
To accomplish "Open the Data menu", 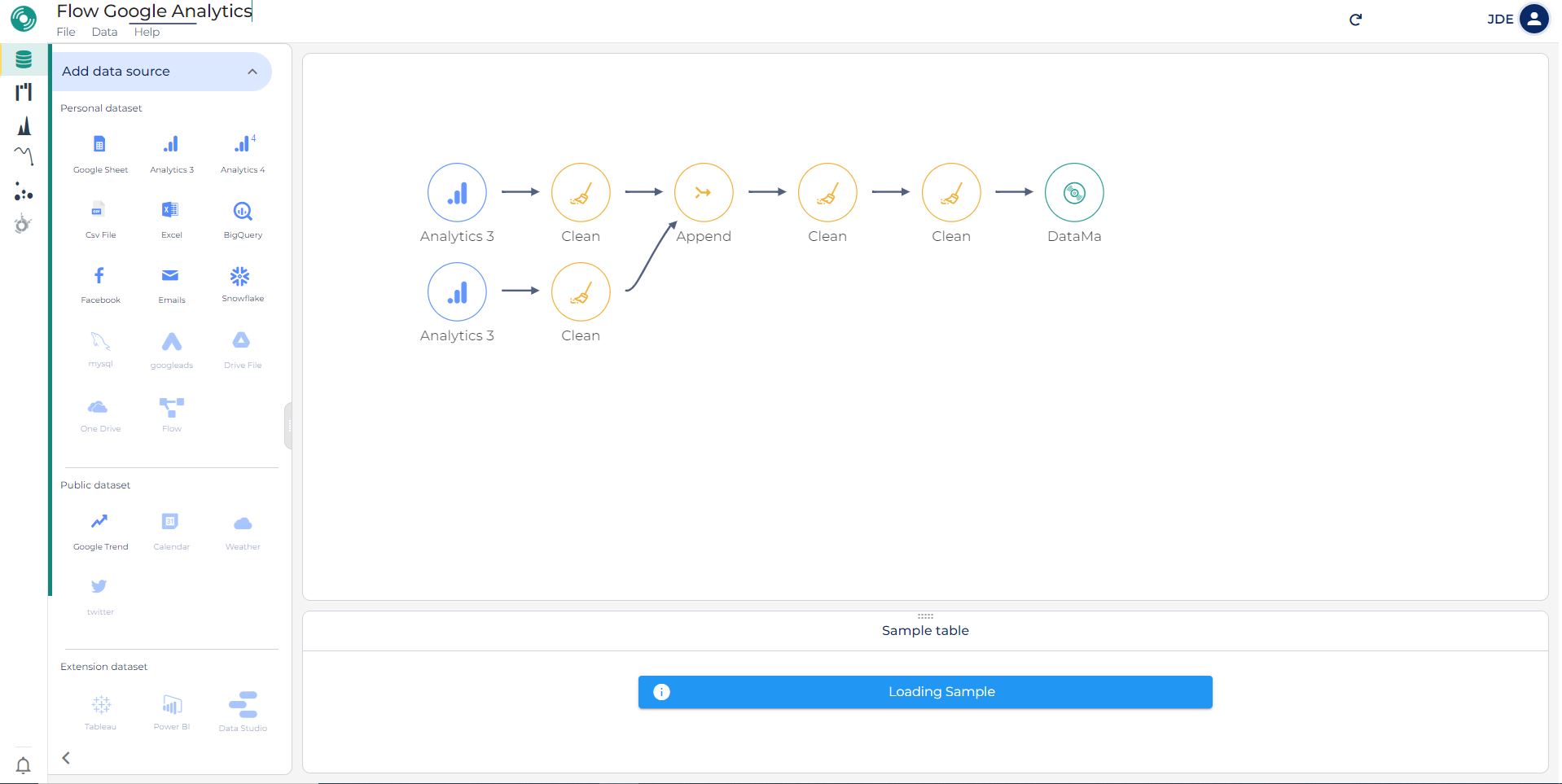I will tap(104, 32).
